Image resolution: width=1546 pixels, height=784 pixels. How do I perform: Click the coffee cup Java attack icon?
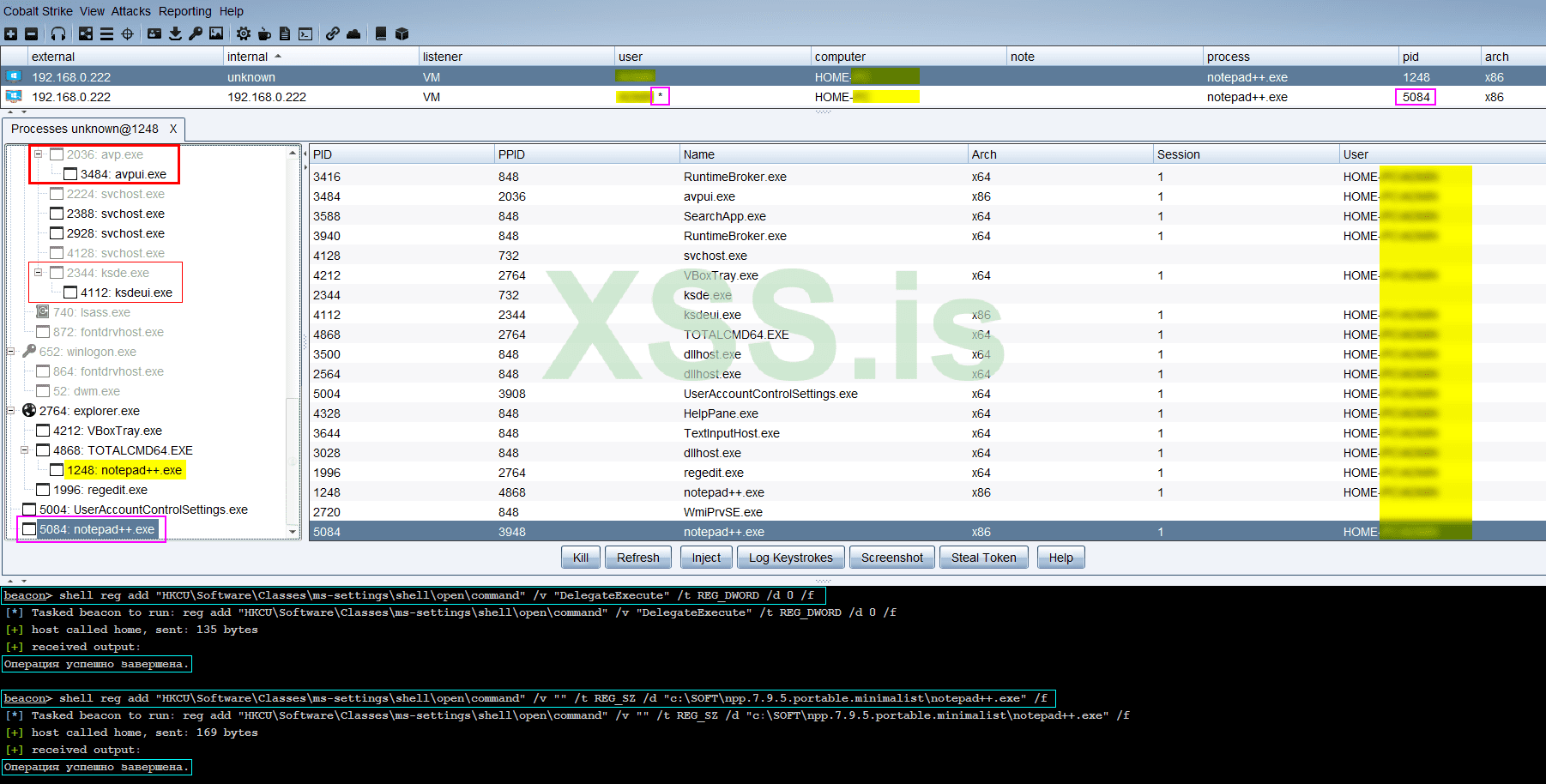click(264, 34)
